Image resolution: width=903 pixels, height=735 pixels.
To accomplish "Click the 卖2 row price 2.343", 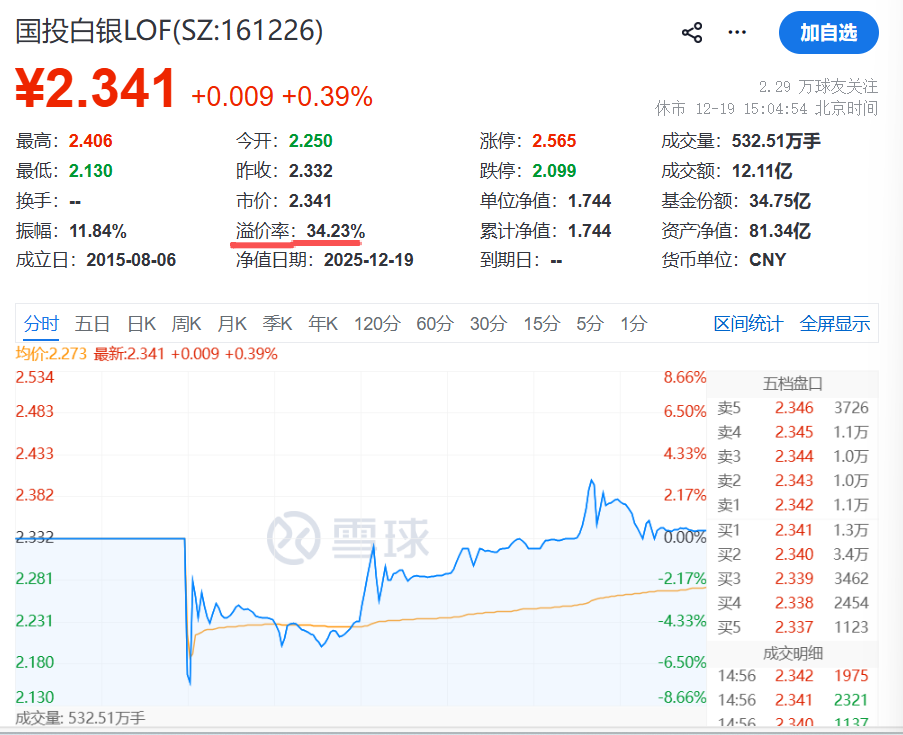I will pyautogui.click(x=794, y=480).
